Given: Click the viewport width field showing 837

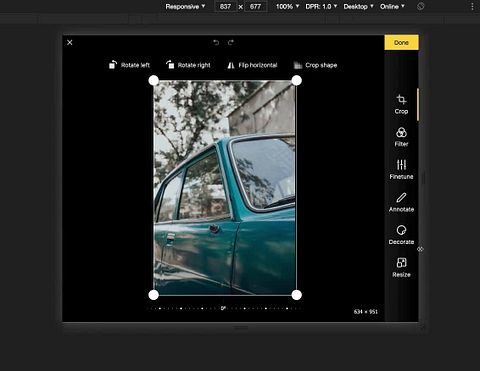Looking at the screenshot, I should pos(226,6).
